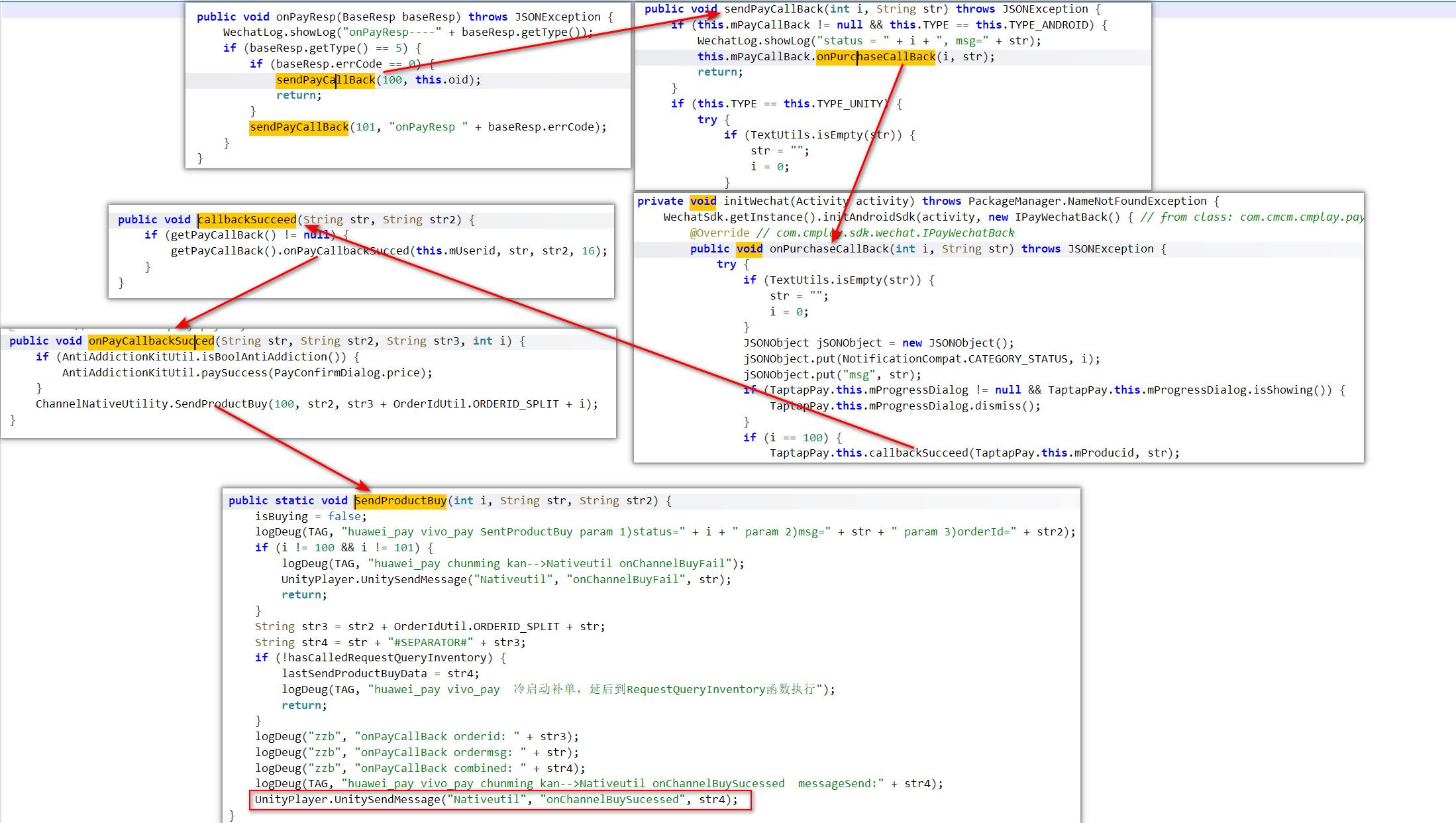Image resolution: width=1456 pixels, height=823 pixels.
Task: Click highlighted void keyword before onPurchaseCallBack declaration
Action: (749, 249)
